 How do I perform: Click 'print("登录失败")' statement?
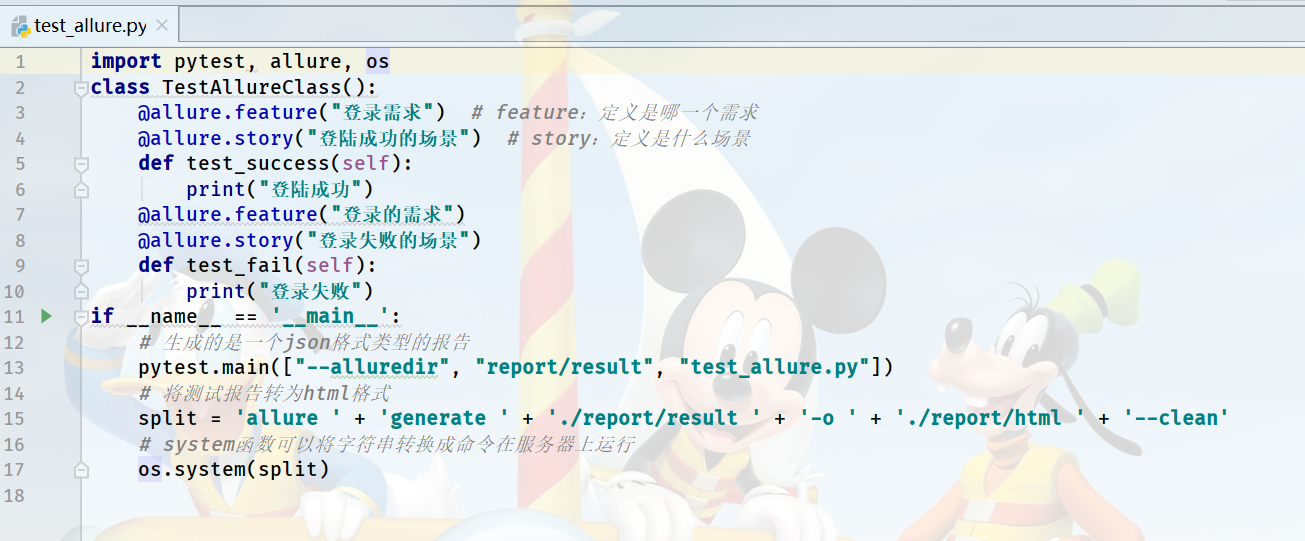click(x=280, y=291)
